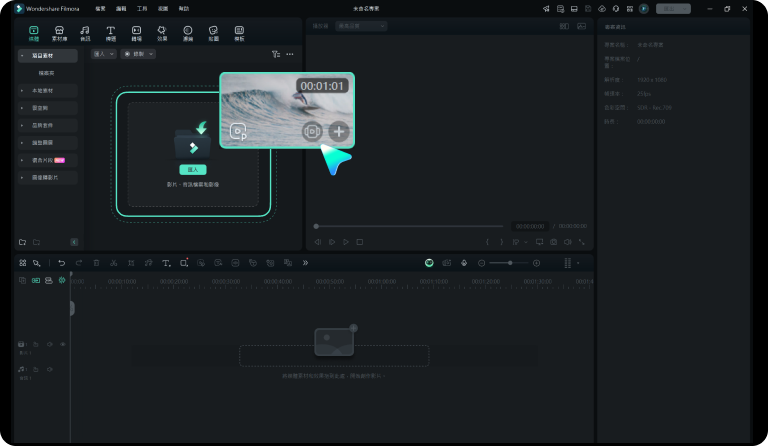Viewport: 768px width, 446px height.
Task: Open the media panel more options (…)
Action: (290, 54)
